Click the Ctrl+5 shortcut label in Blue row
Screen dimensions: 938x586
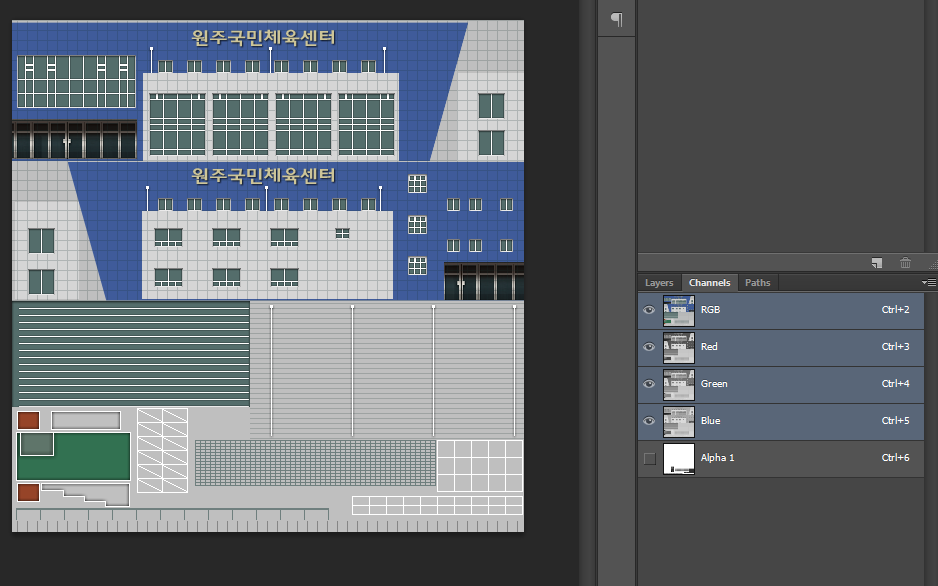tap(896, 421)
